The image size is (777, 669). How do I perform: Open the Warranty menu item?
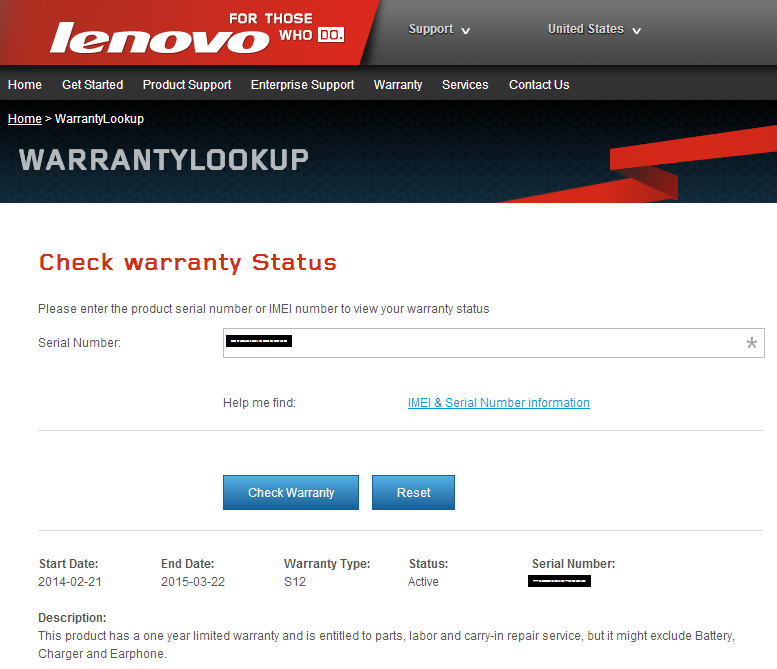(x=398, y=85)
